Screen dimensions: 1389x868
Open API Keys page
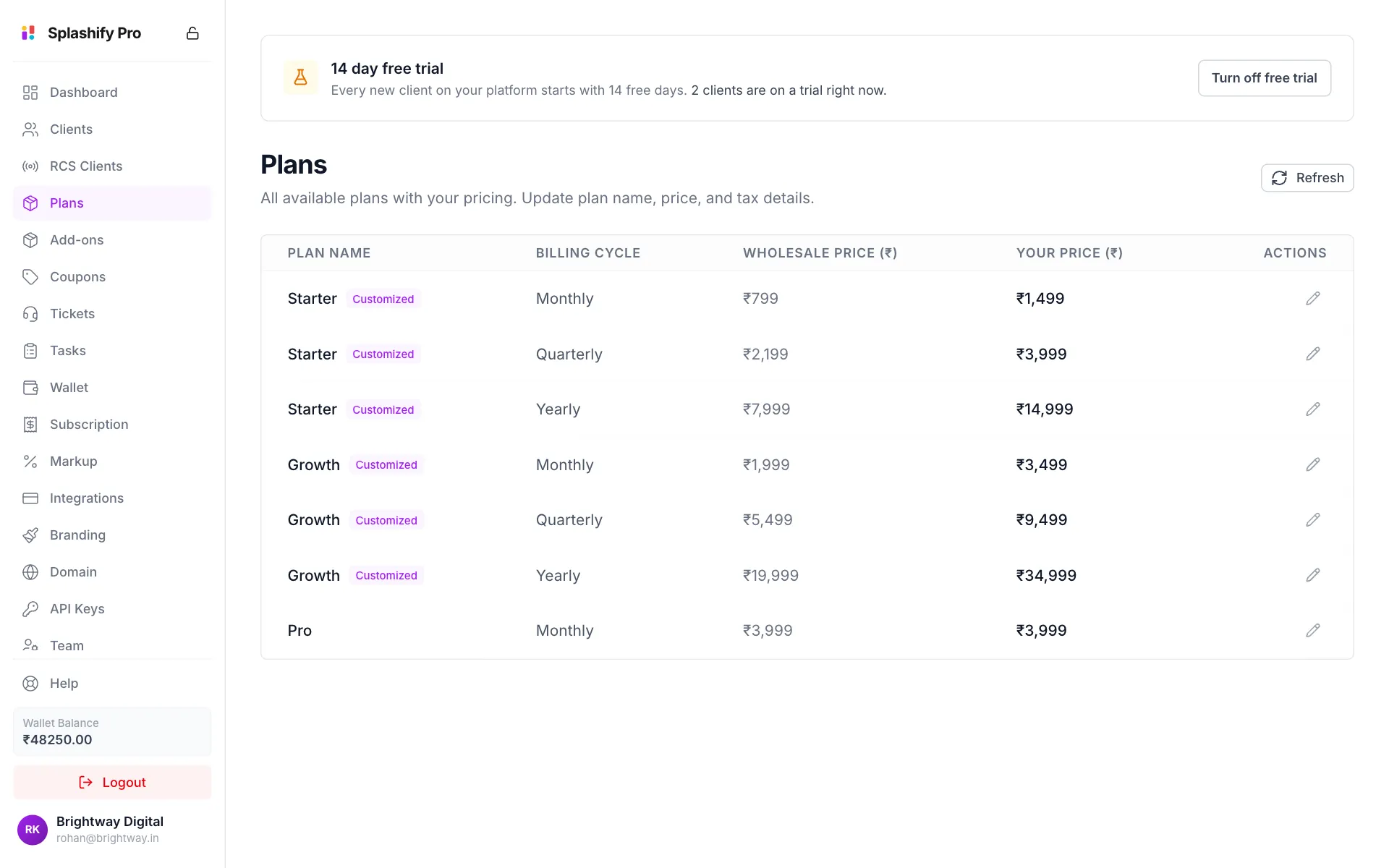[112, 609]
